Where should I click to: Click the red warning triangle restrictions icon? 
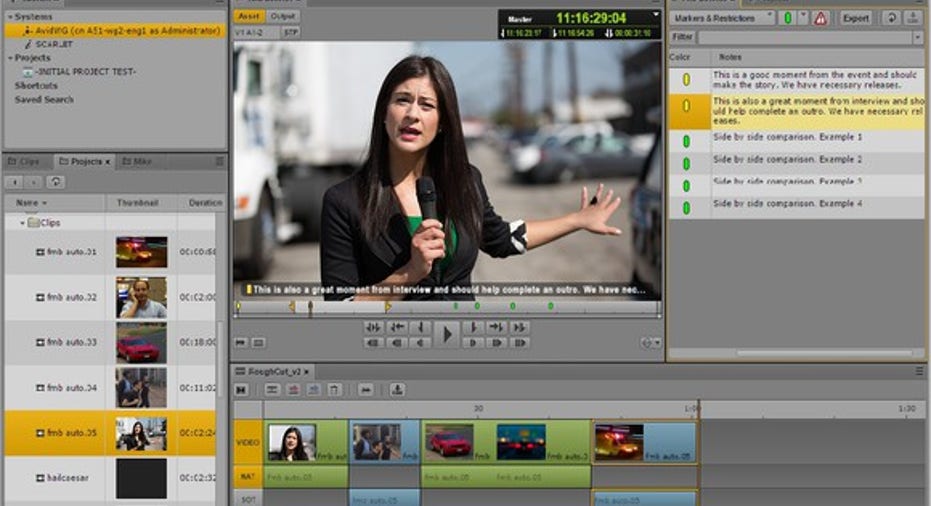click(x=820, y=18)
